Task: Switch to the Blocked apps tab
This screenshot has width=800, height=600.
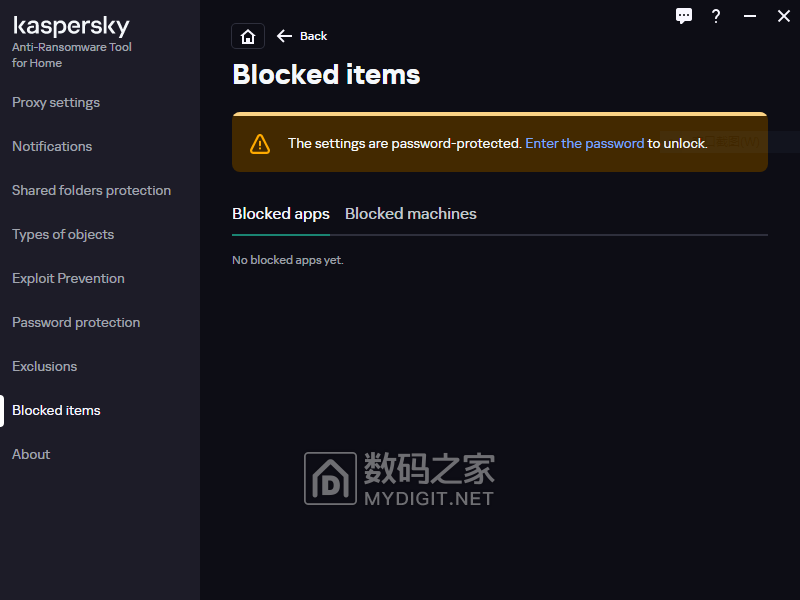Action: coord(281,214)
